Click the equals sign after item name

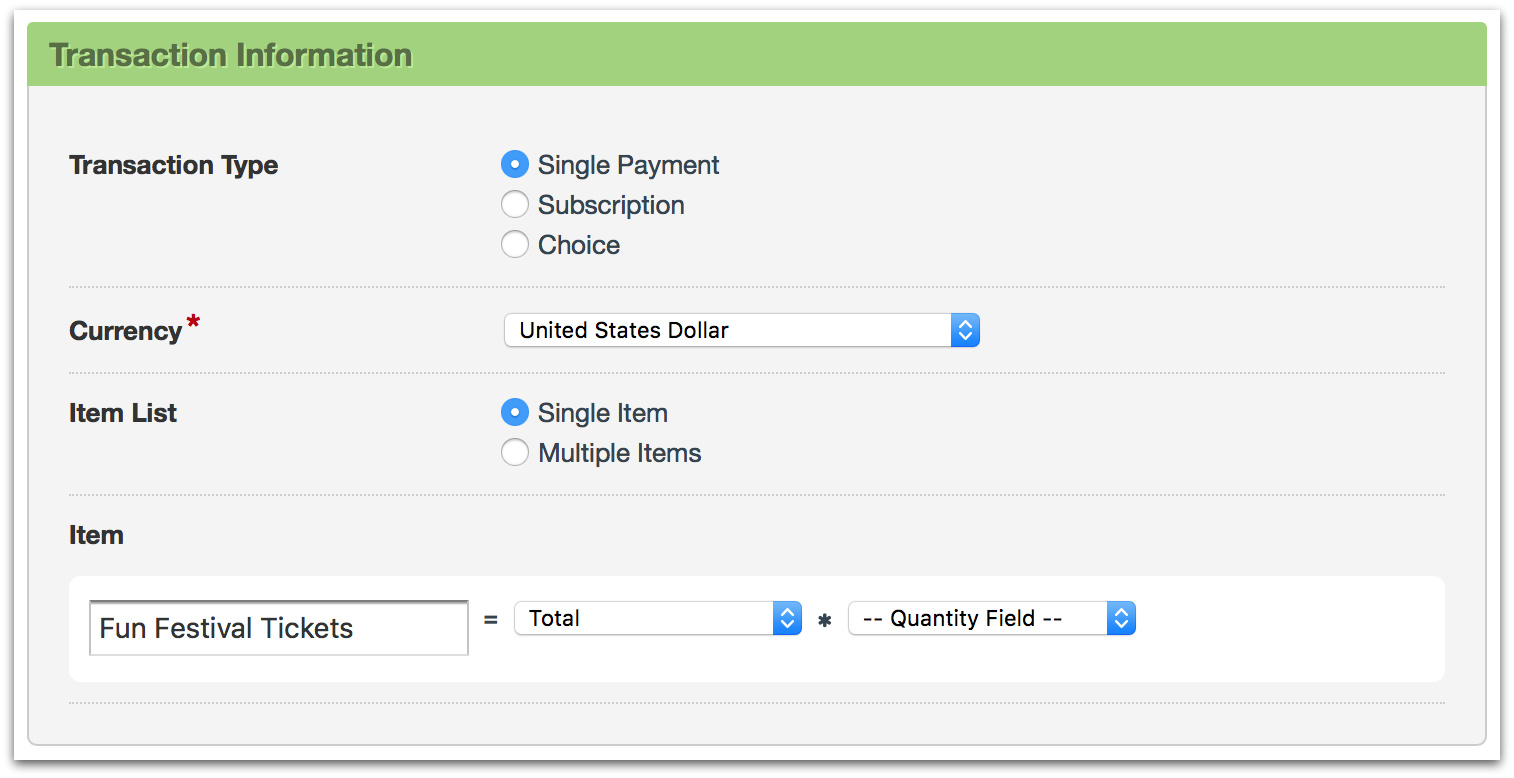490,620
